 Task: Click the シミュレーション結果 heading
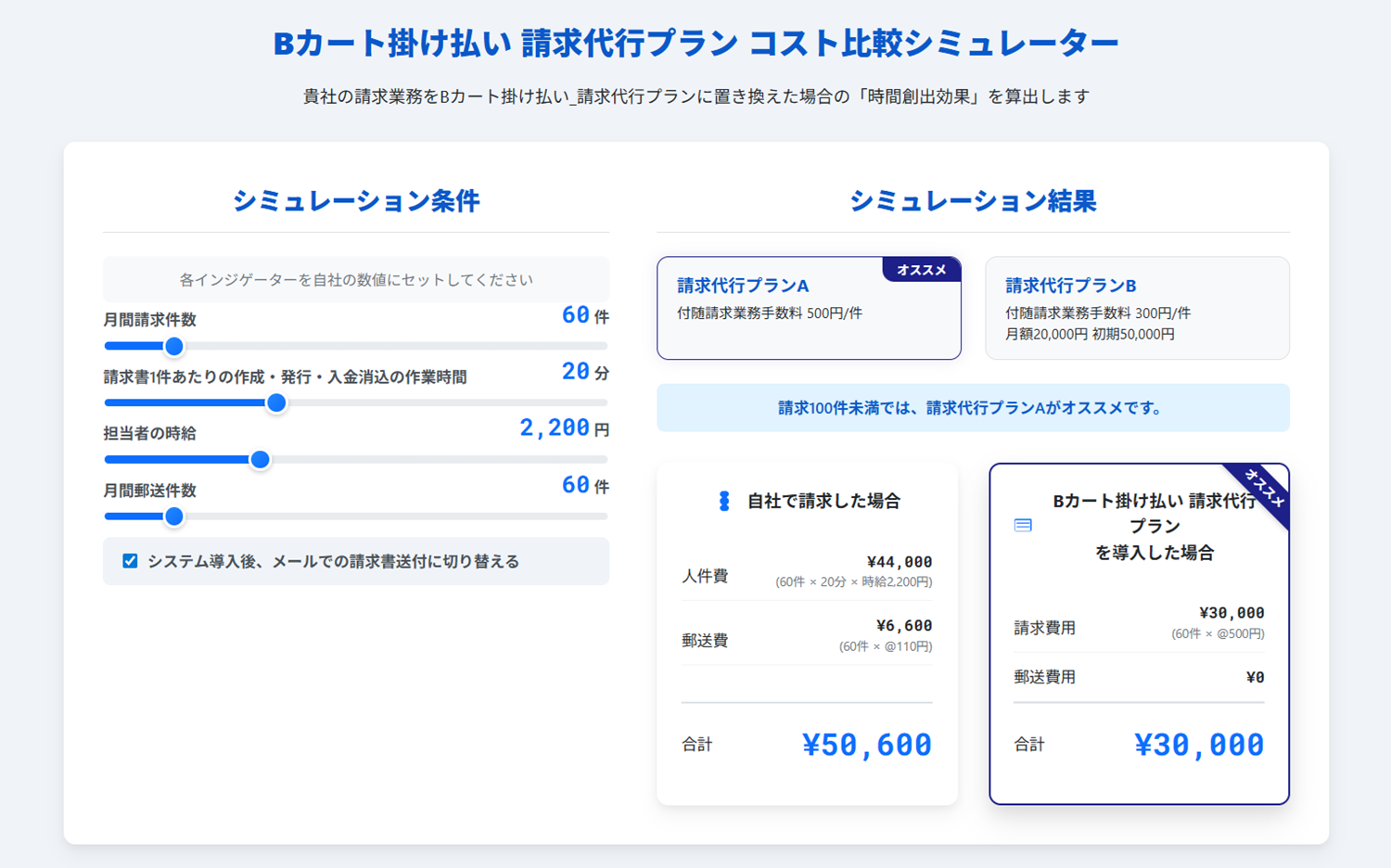click(973, 201)
